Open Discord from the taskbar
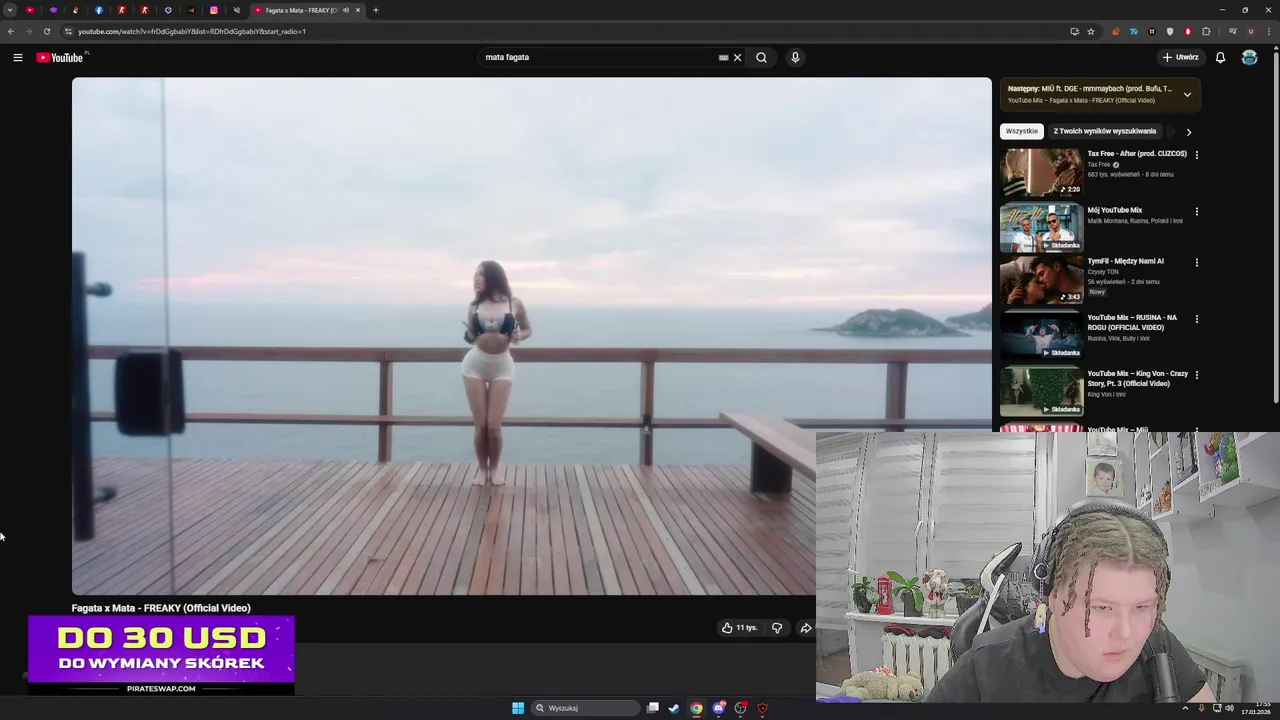The width and height of the screenshot is (1280, 720). click(x=718, y=708)
